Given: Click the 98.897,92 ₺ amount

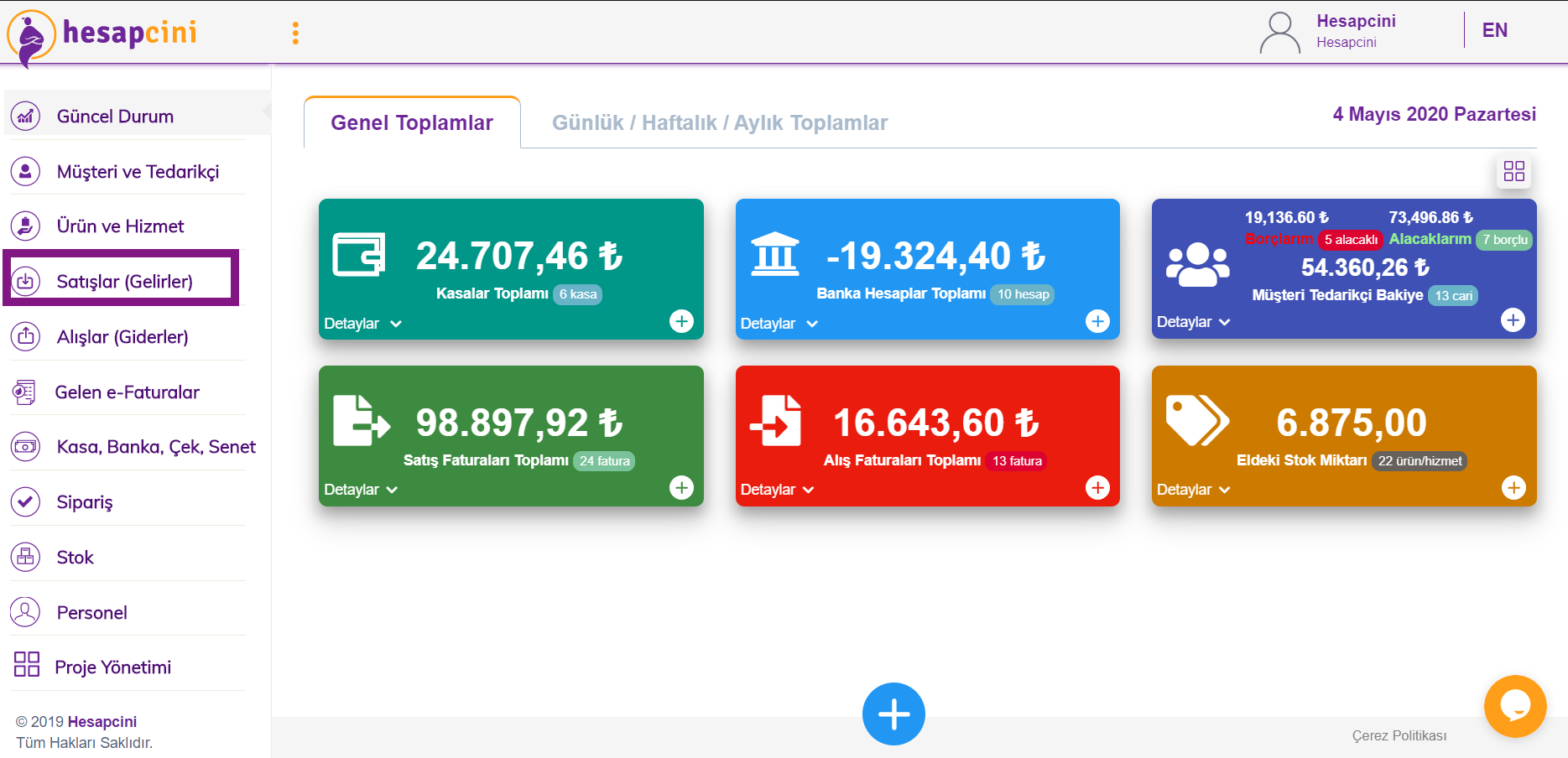Looking at the screenshot, I should point(519,423).
